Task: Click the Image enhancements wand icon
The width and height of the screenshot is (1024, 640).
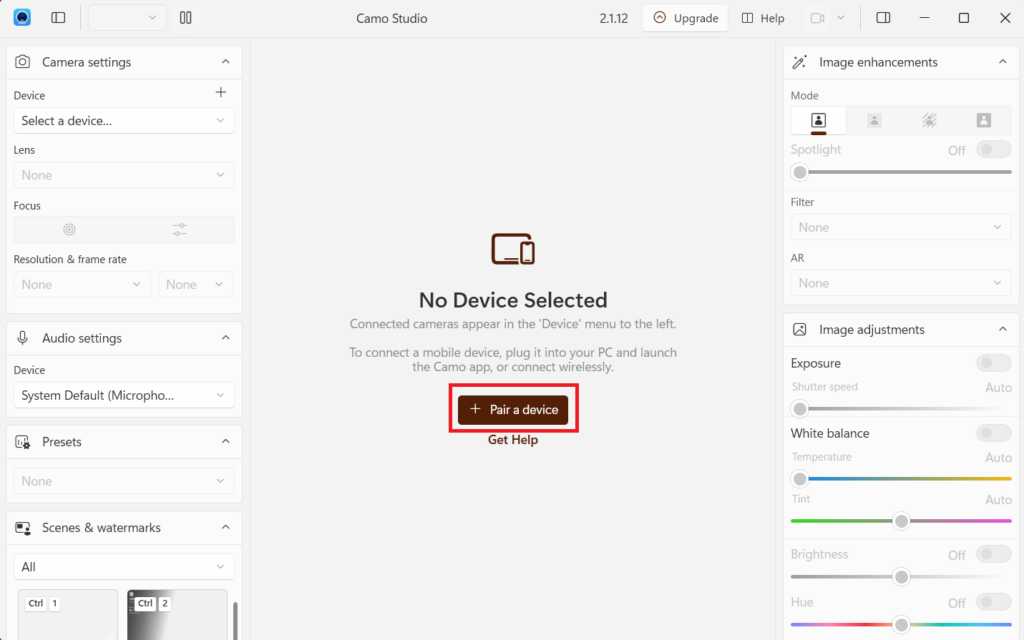Action: point(799,61)
